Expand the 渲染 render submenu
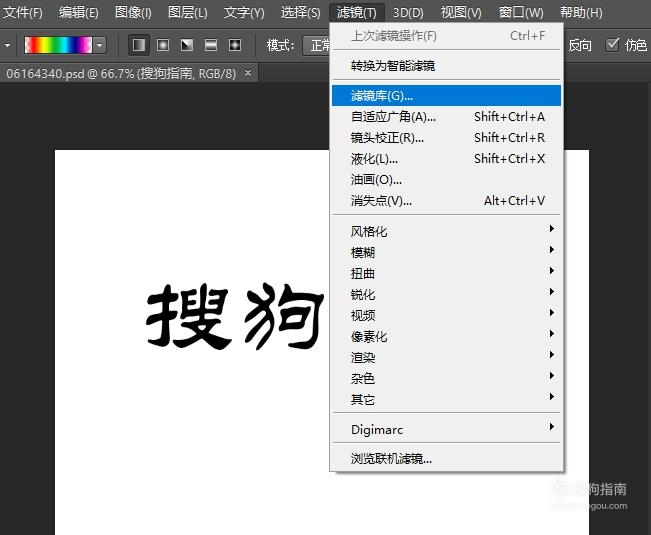The width and height of the screenshot is (651, 535). point(446,357)
